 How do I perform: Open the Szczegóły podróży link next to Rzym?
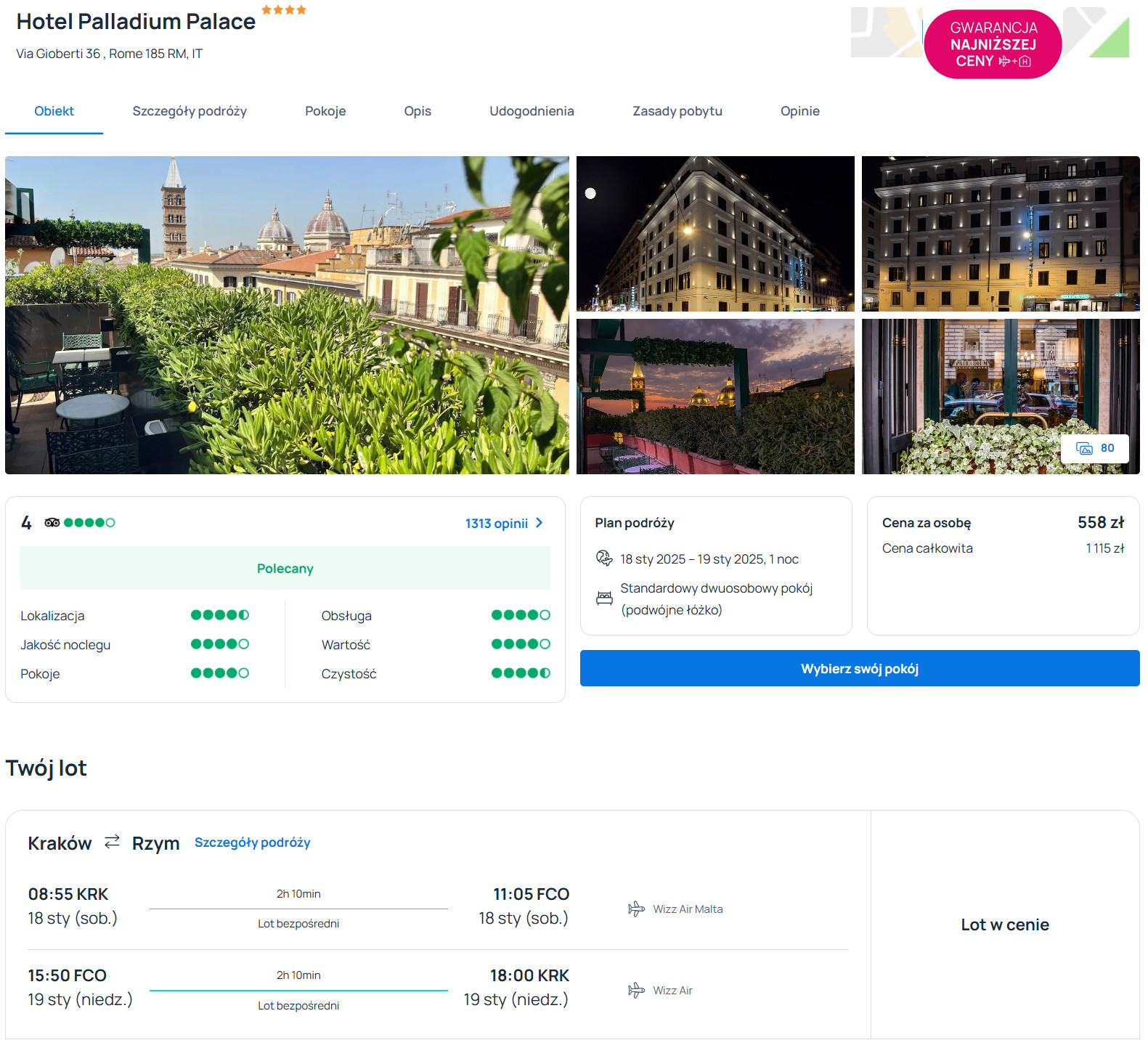(252, 842)
